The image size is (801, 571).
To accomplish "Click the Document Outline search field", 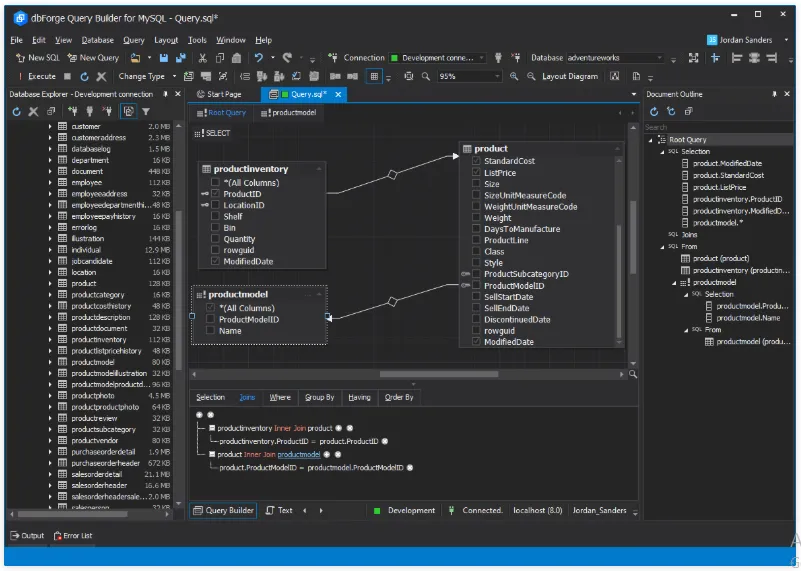I will click(718, 127).
